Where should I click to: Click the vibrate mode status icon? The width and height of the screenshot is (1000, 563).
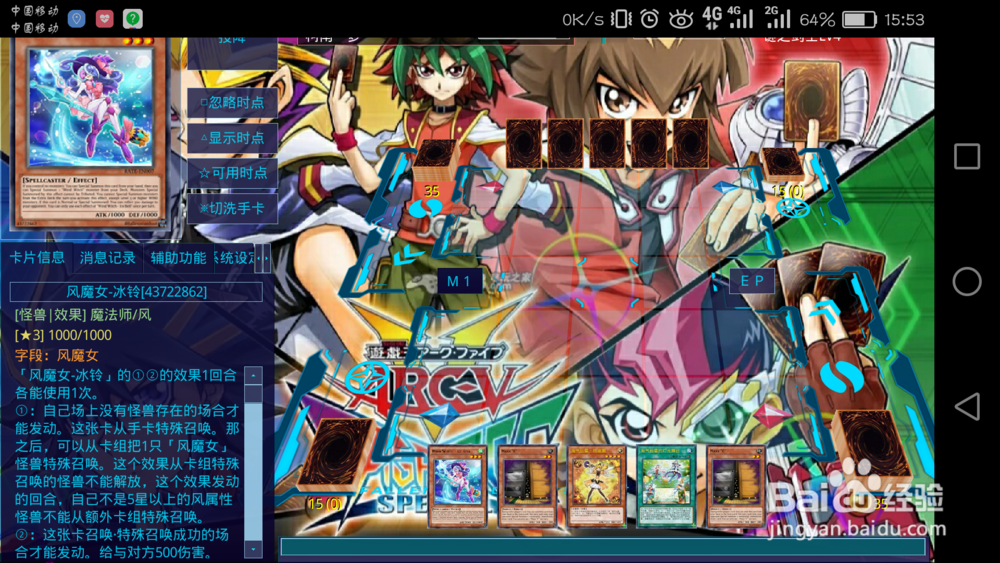620,19
